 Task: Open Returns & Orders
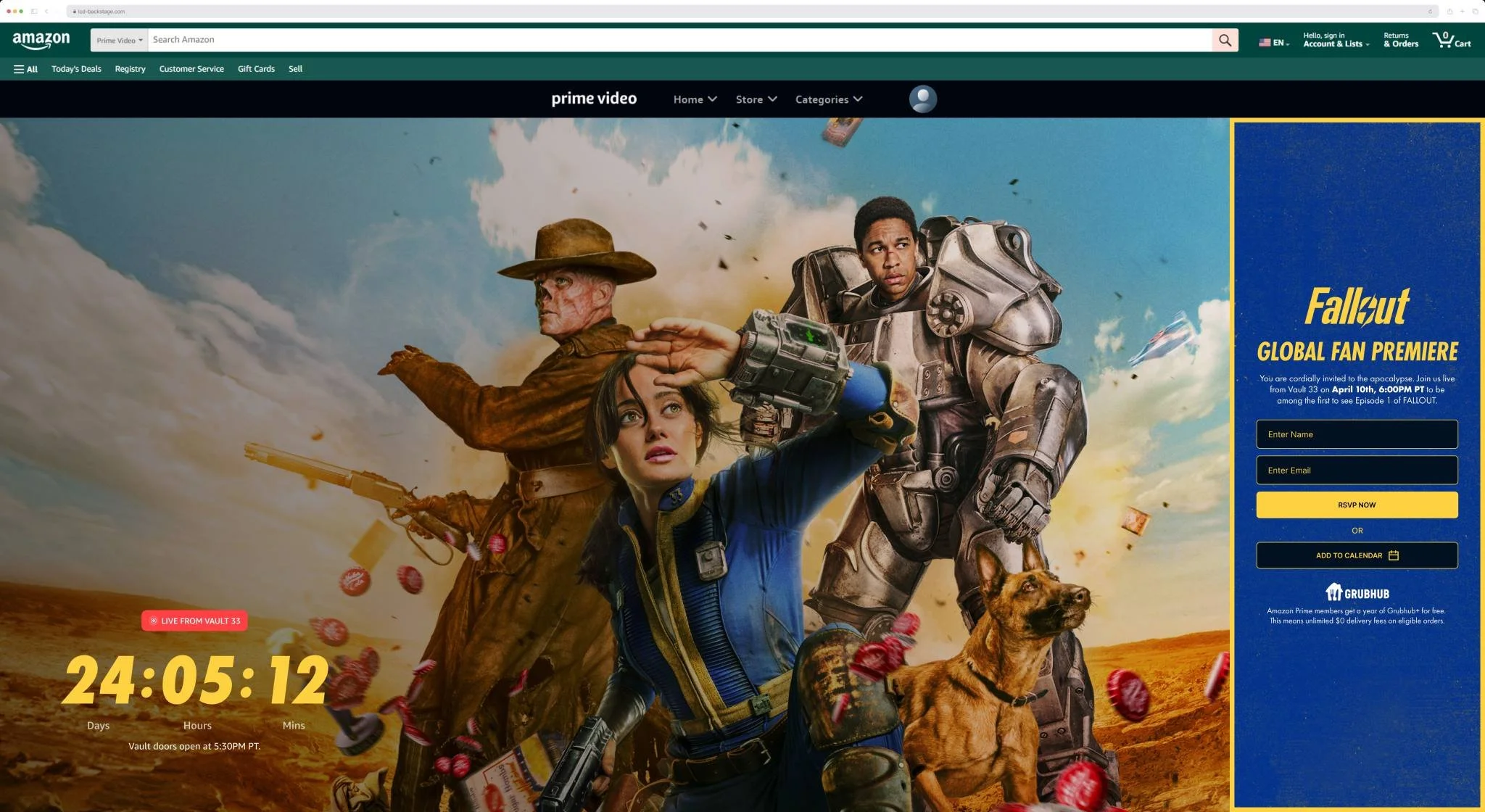1401,40
